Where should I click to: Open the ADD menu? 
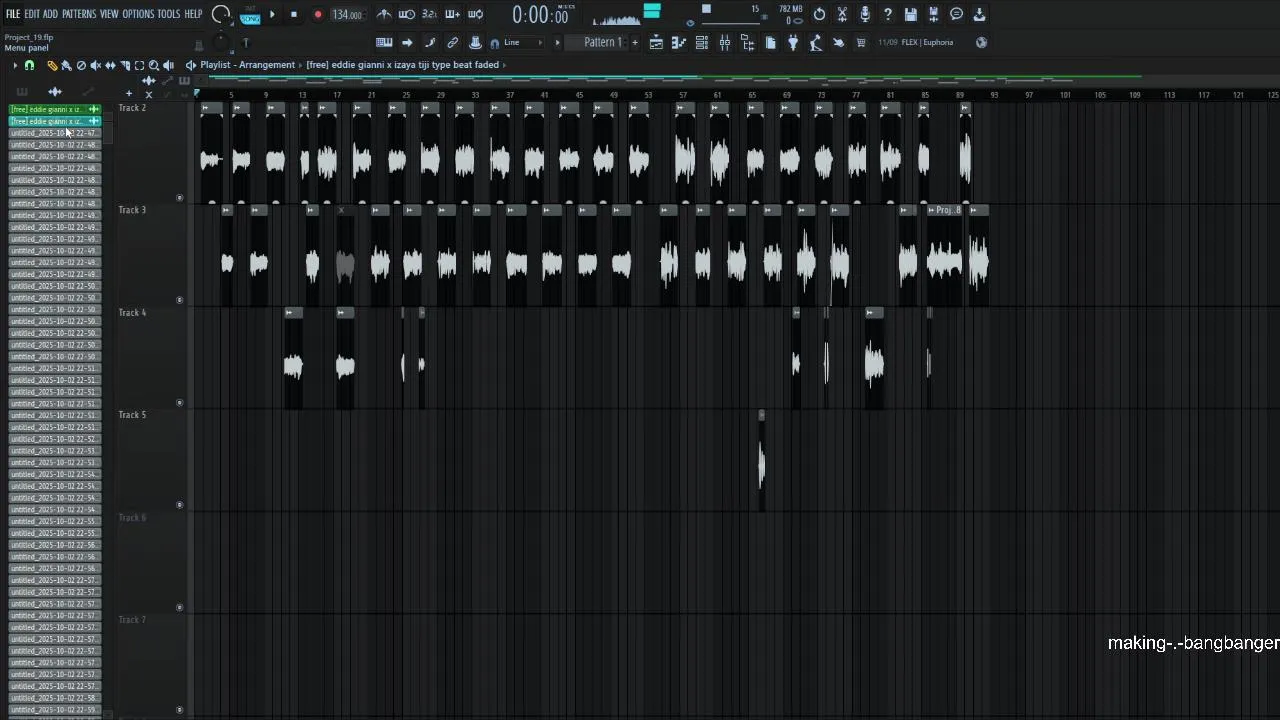tap(50, 14)
